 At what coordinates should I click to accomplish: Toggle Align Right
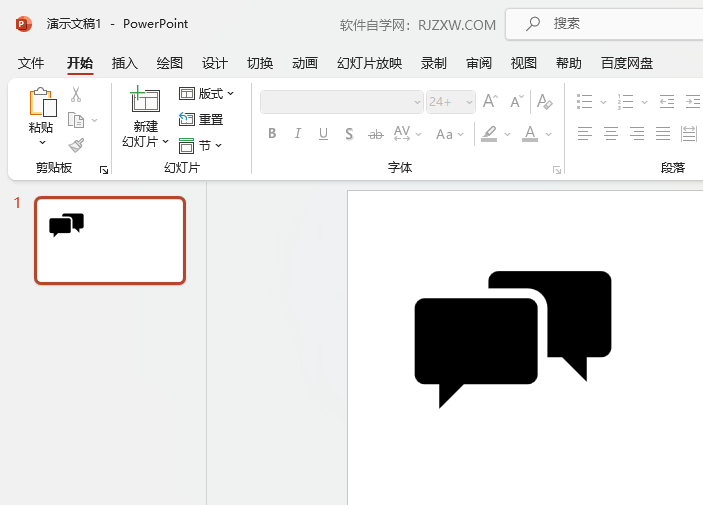[x=637, y=133]
